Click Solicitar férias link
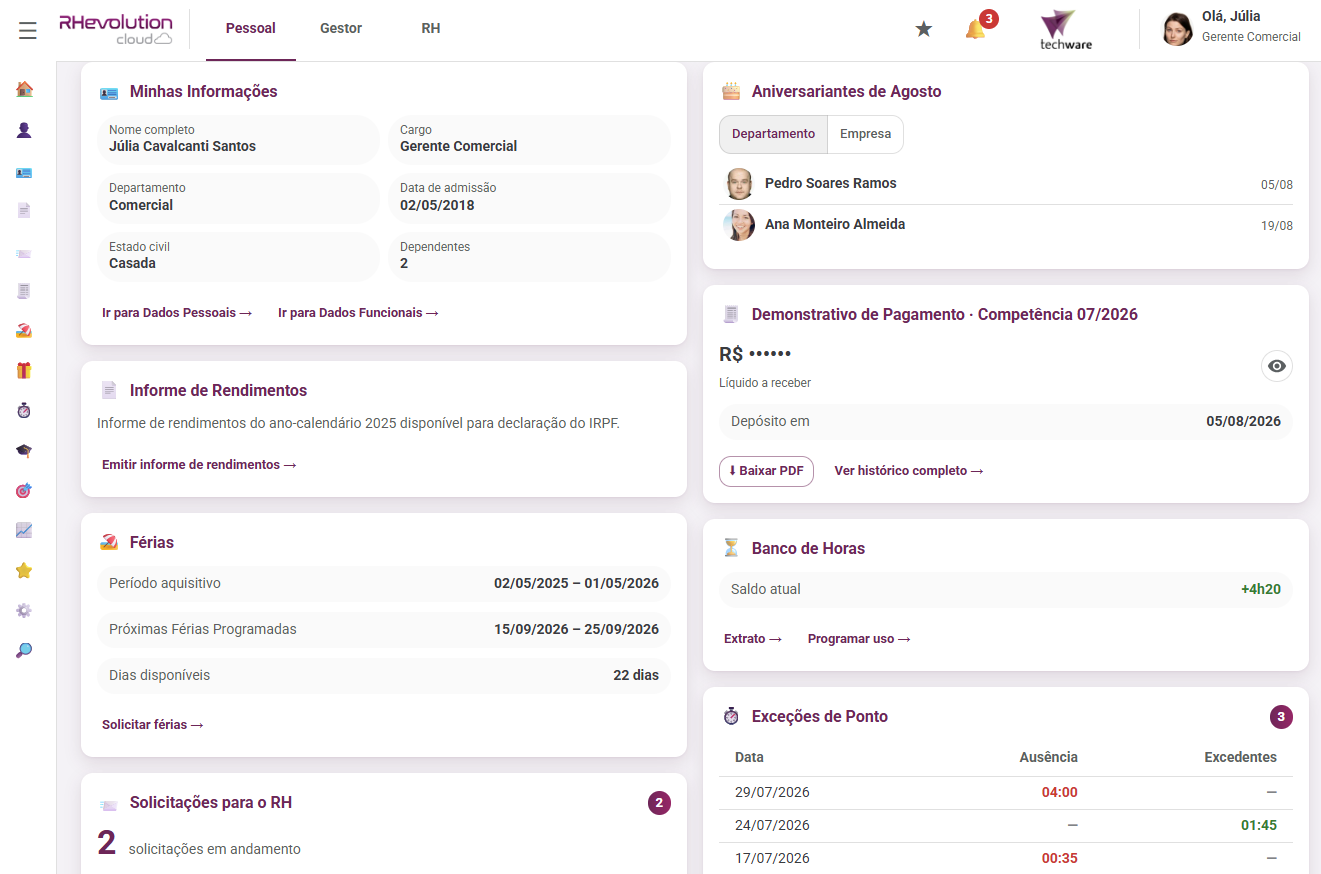 [x=153, y=725]
